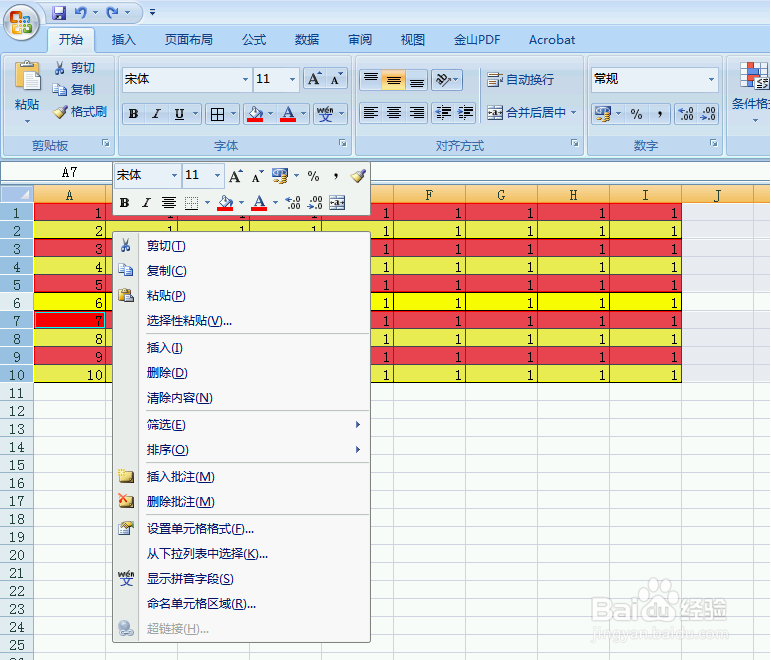Increase indent in ribbon alignment group
This screenshot has height=660, width=771.
[465, 113]
